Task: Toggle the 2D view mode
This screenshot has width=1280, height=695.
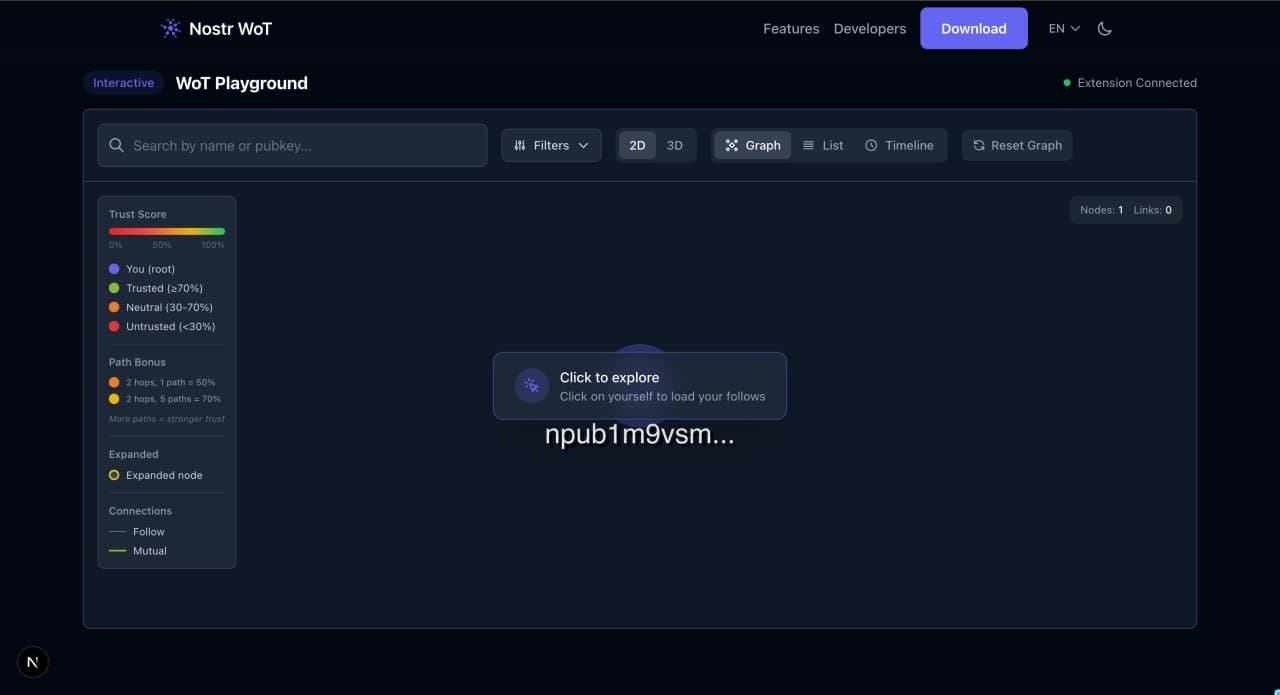Action: [x=637, y=145]
